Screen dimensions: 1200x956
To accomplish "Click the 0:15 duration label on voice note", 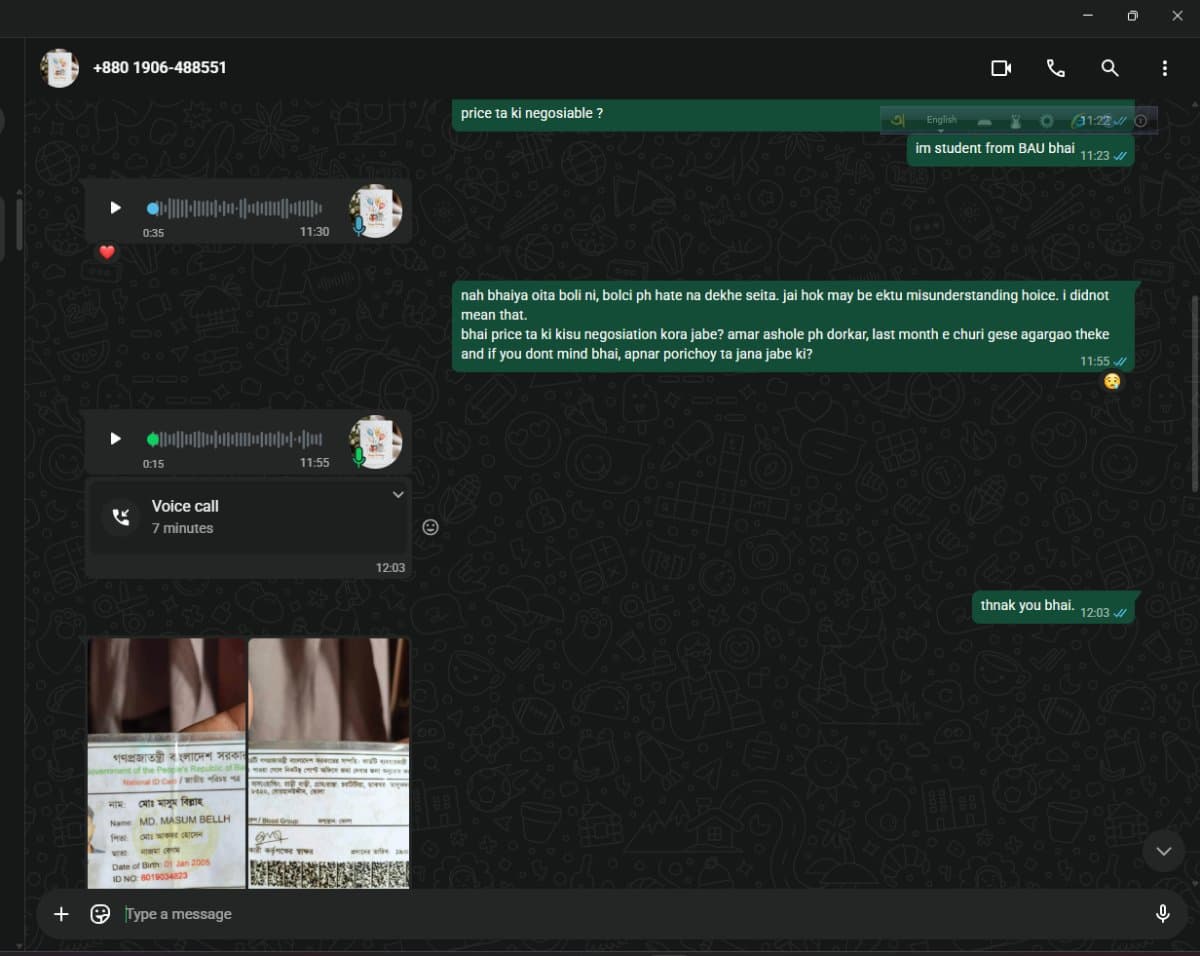I will (x=153, y=464).
